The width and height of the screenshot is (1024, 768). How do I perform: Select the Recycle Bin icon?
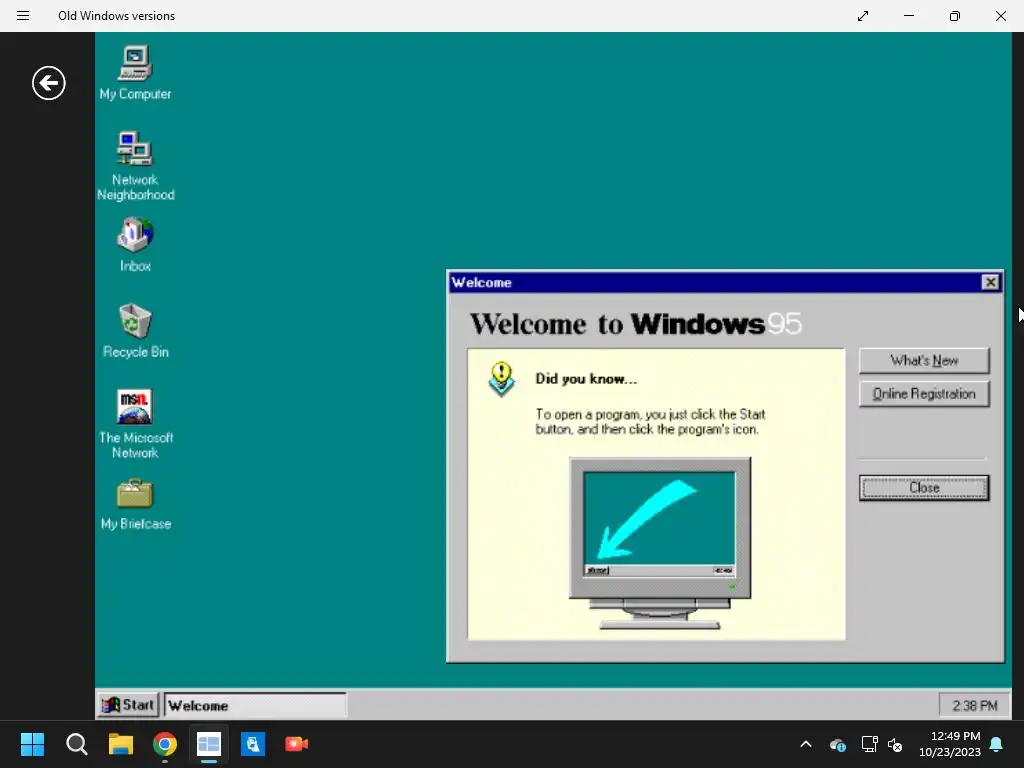[135, 330]
